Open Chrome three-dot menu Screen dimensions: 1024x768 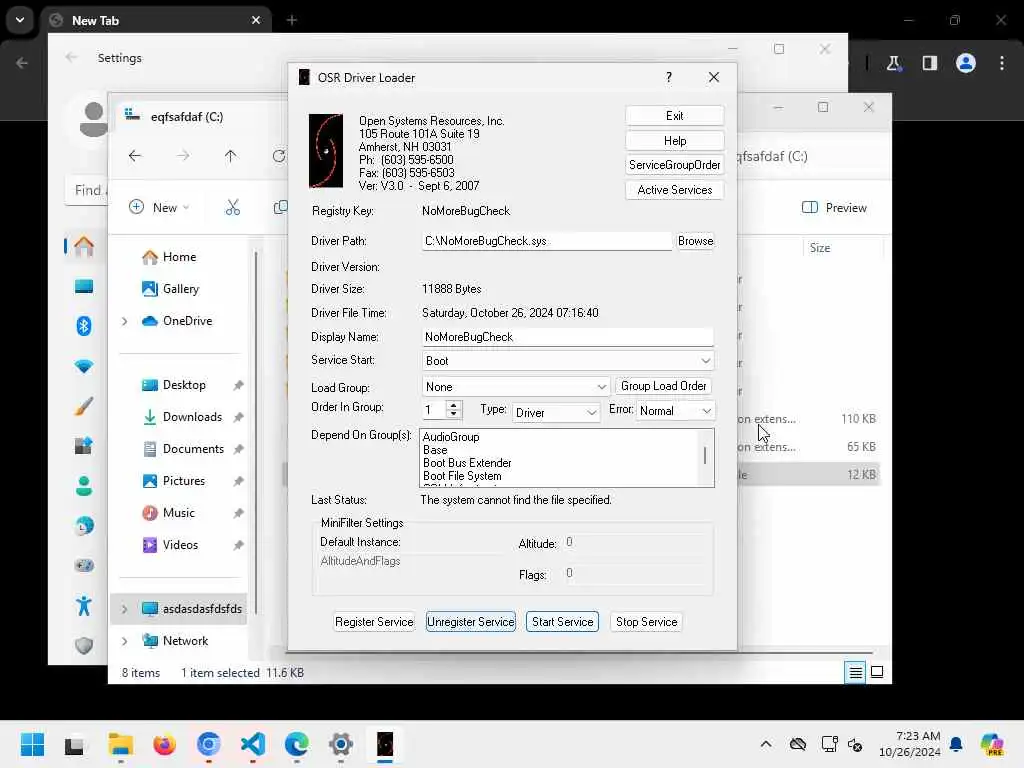coord(1002,63)
